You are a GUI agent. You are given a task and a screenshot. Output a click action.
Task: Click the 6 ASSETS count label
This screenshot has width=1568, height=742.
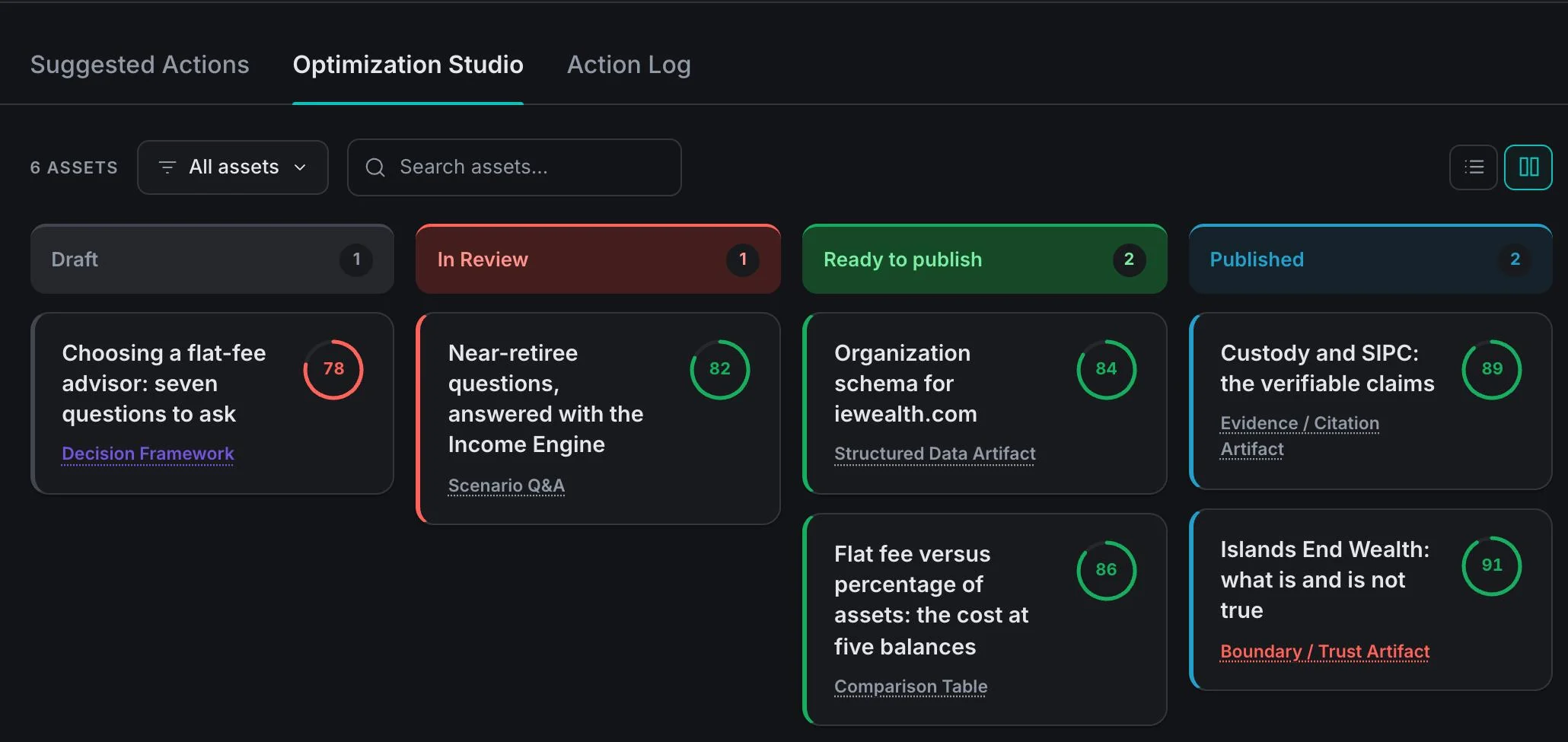point(74,167)
